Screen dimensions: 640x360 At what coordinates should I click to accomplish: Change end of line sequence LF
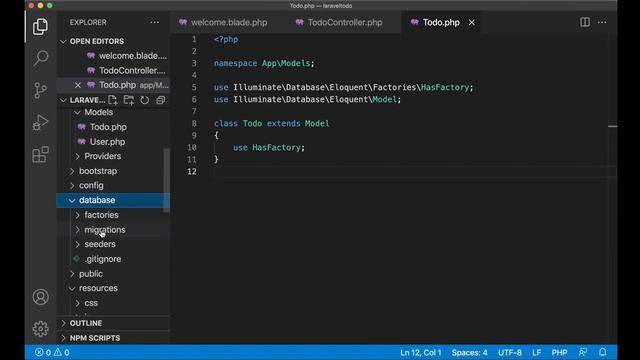536,352
